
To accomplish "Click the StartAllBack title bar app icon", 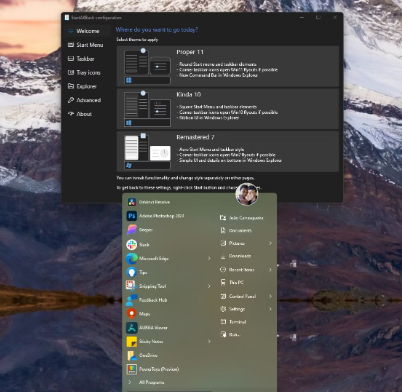I will coord(67,17).
